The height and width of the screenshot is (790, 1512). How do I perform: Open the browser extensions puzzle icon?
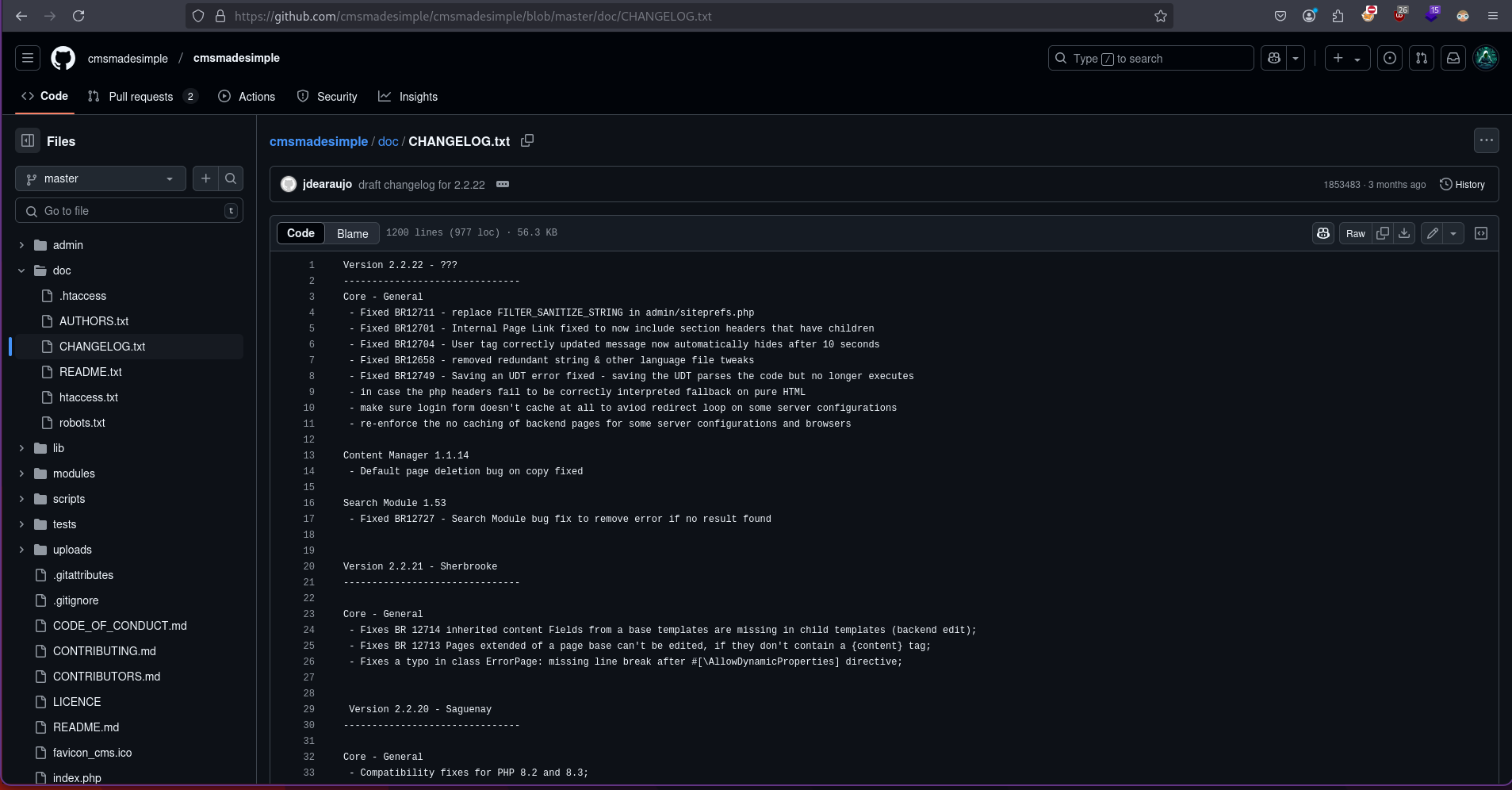[x=1338, y=16]
